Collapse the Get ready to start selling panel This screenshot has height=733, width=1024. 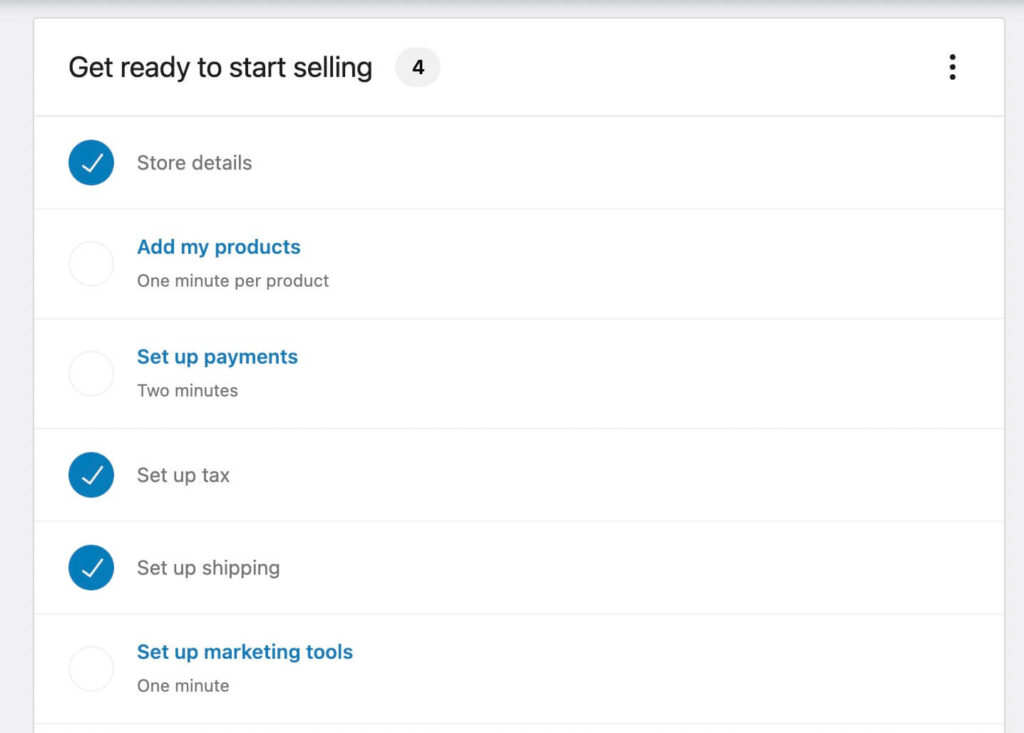tap(952, 66)
